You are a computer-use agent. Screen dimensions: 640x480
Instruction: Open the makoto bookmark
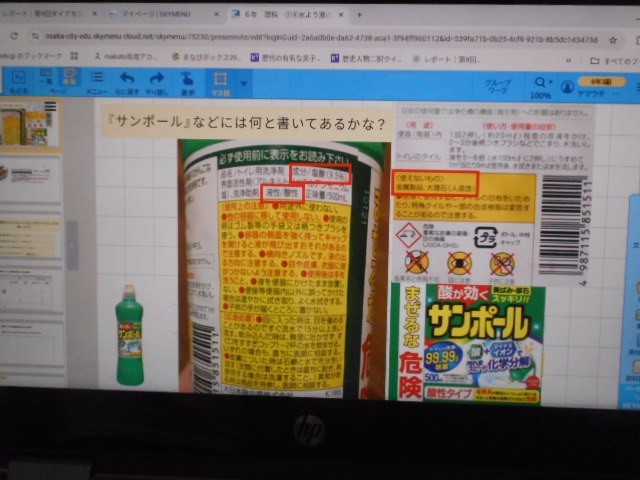pyautogui.click(x=124, y=56)
